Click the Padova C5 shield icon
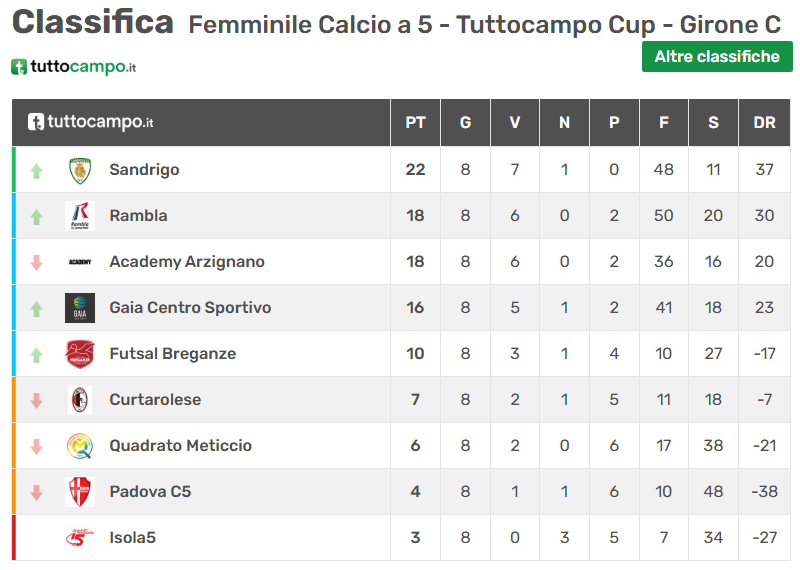This screenshot has width=800, height=570. (x=80, y=492)
